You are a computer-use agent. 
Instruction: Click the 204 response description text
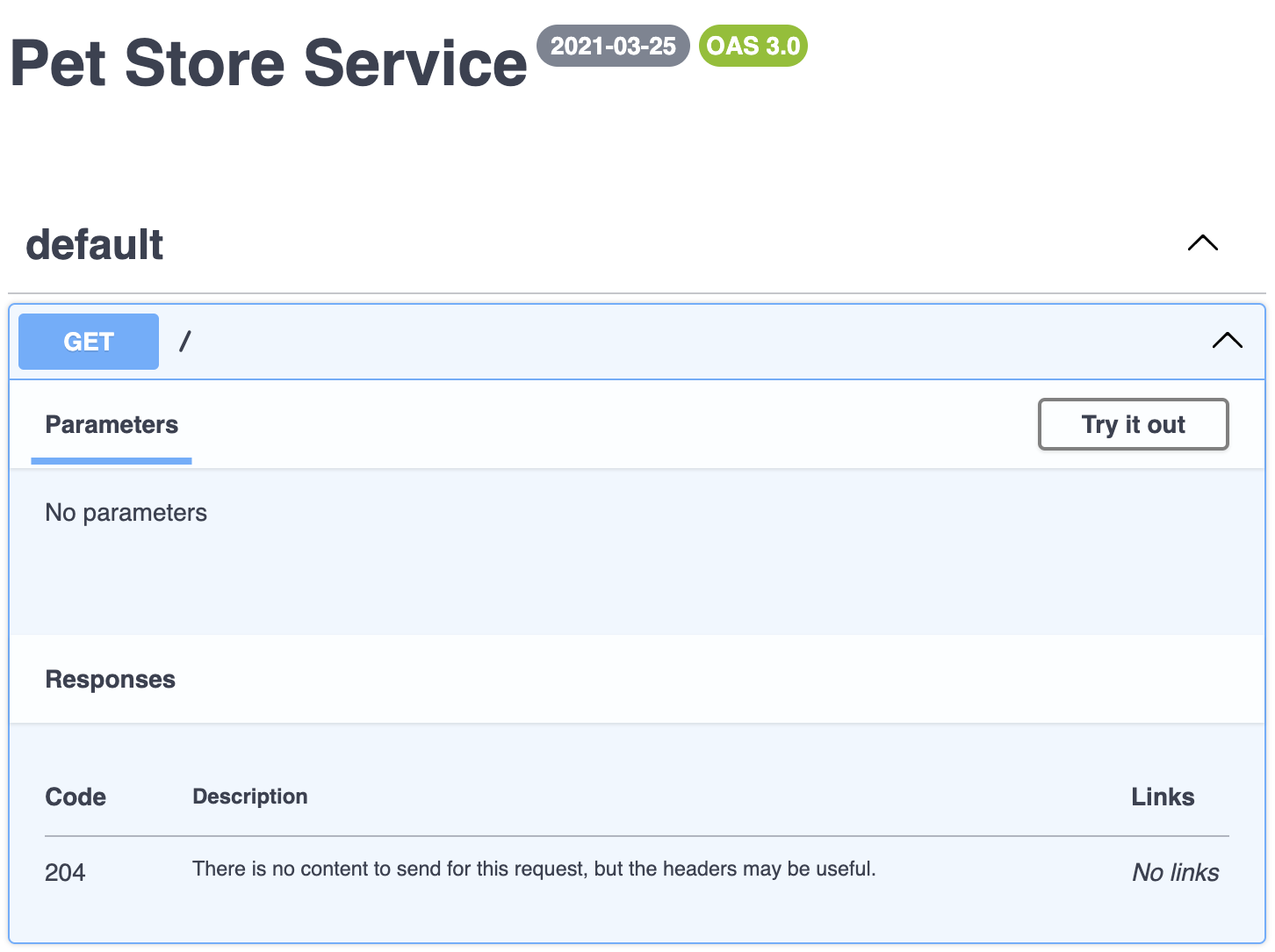coord(534,869)
